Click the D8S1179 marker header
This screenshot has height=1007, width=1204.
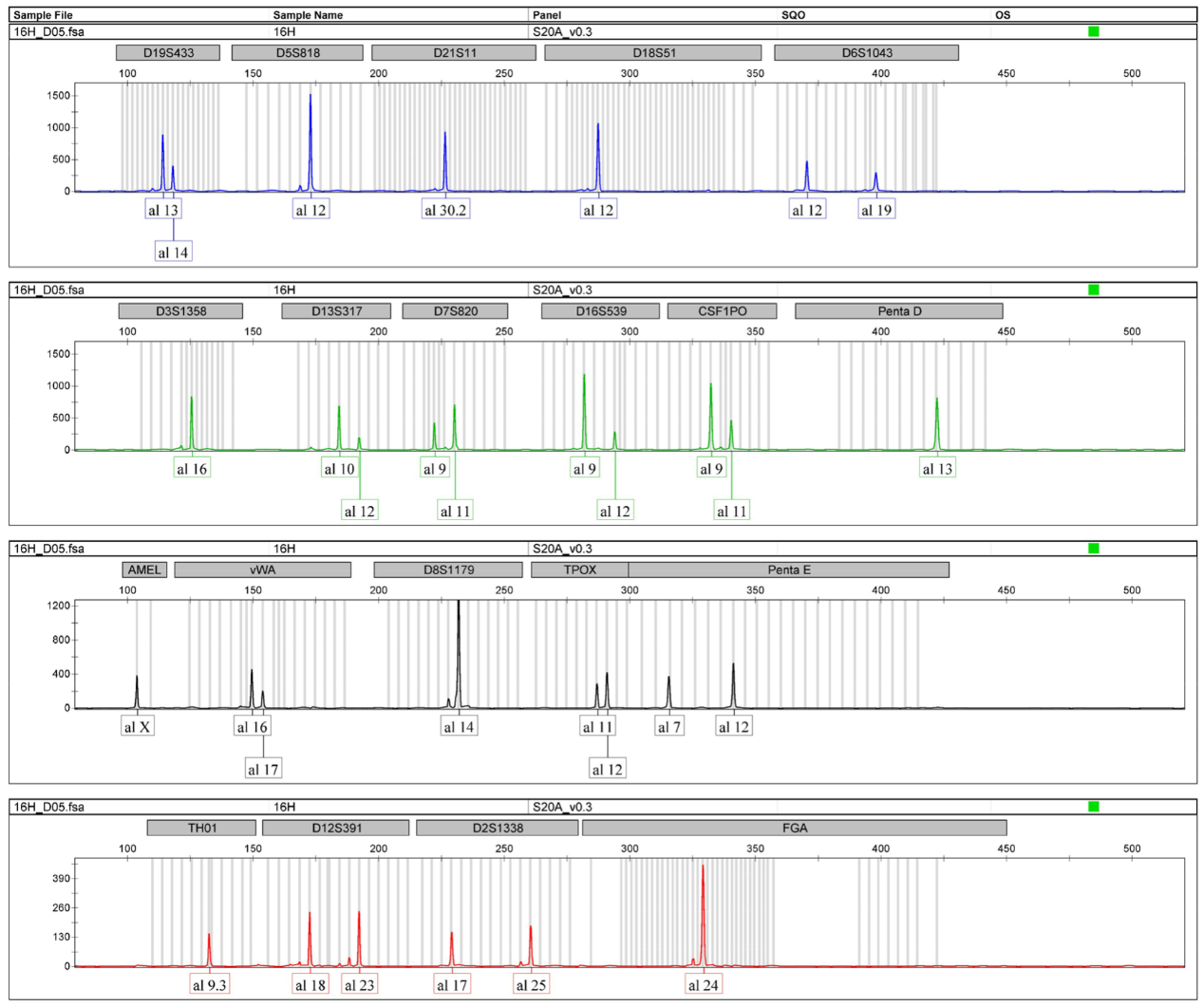click(x=448, y=569)
